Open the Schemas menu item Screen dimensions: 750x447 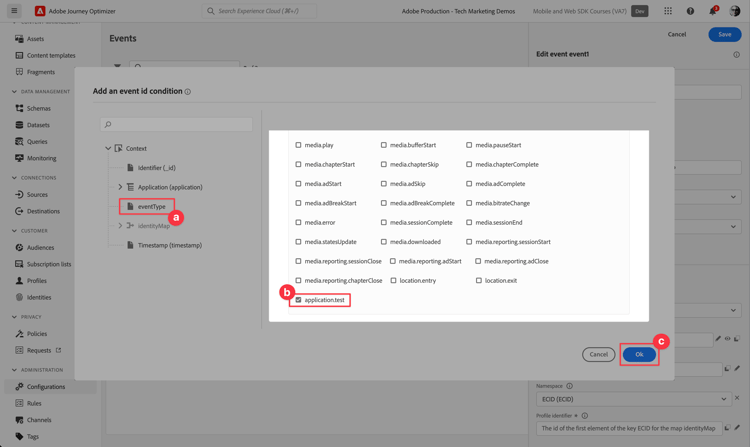pyautogui.click(x=39, y=109)
